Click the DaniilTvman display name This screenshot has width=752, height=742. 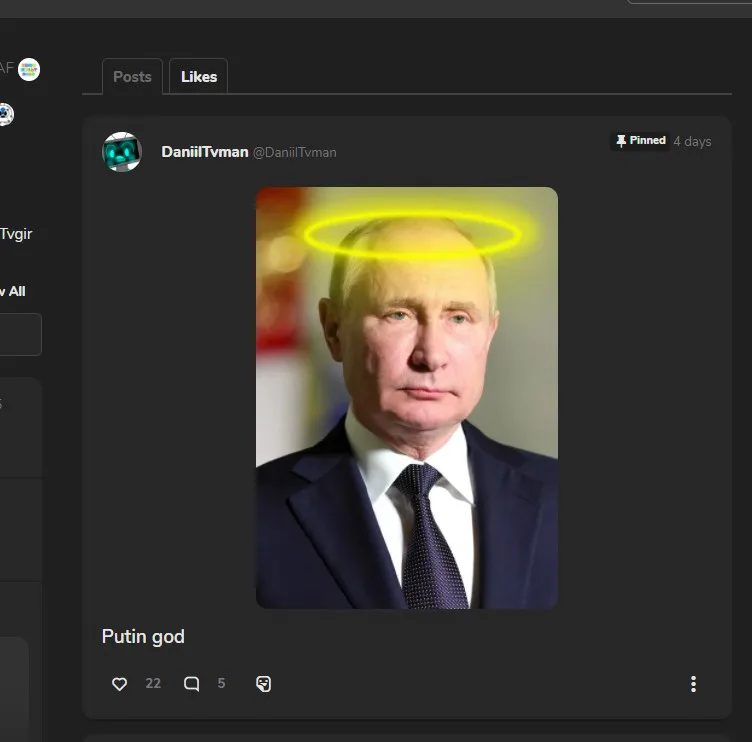pyautogui.click(x=205, y=152)
